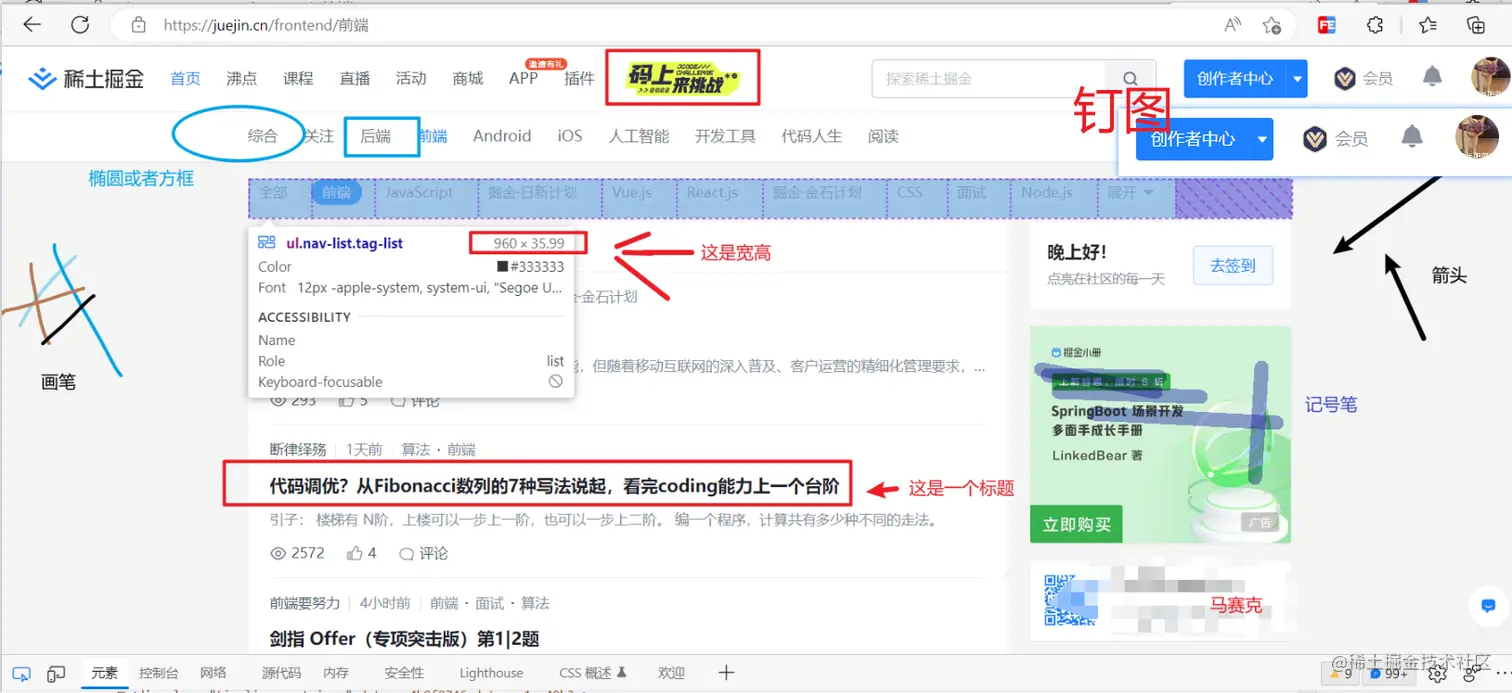The image size is (1512, 693).
Task: Select the iOS category tab
Action: click(570, 136)
